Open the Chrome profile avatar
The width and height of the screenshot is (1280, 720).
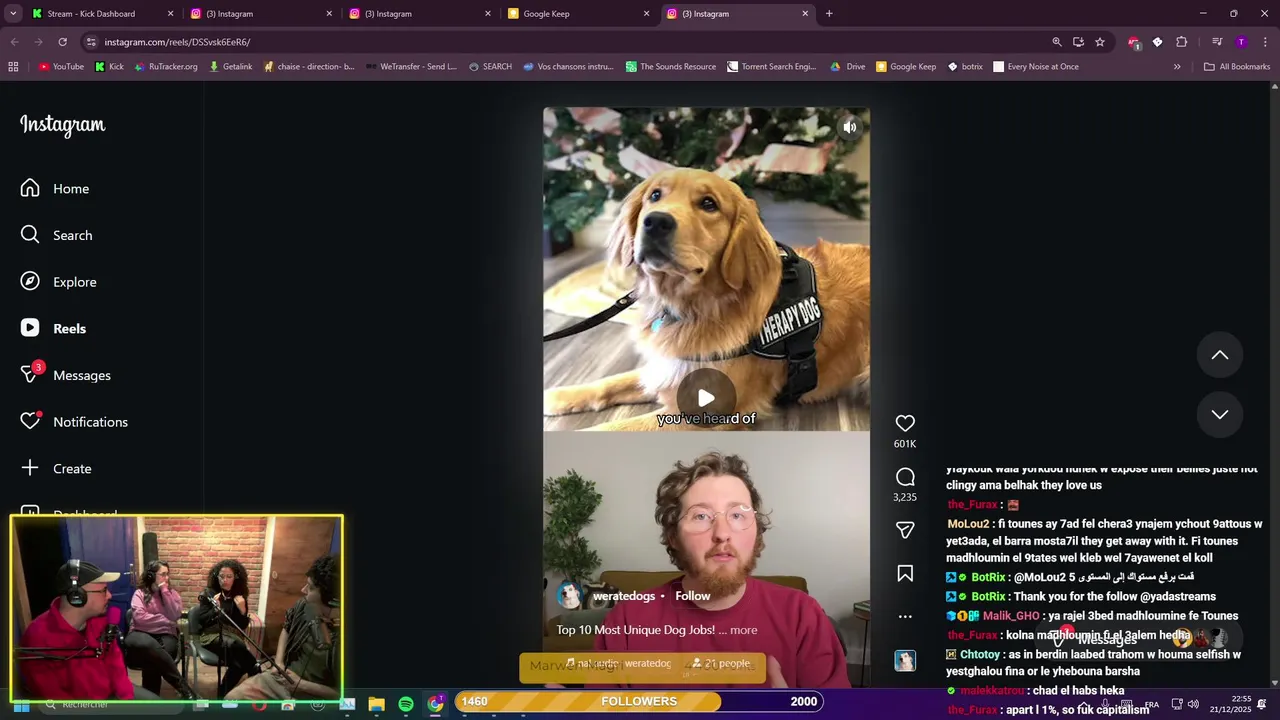pos(1241,42)
